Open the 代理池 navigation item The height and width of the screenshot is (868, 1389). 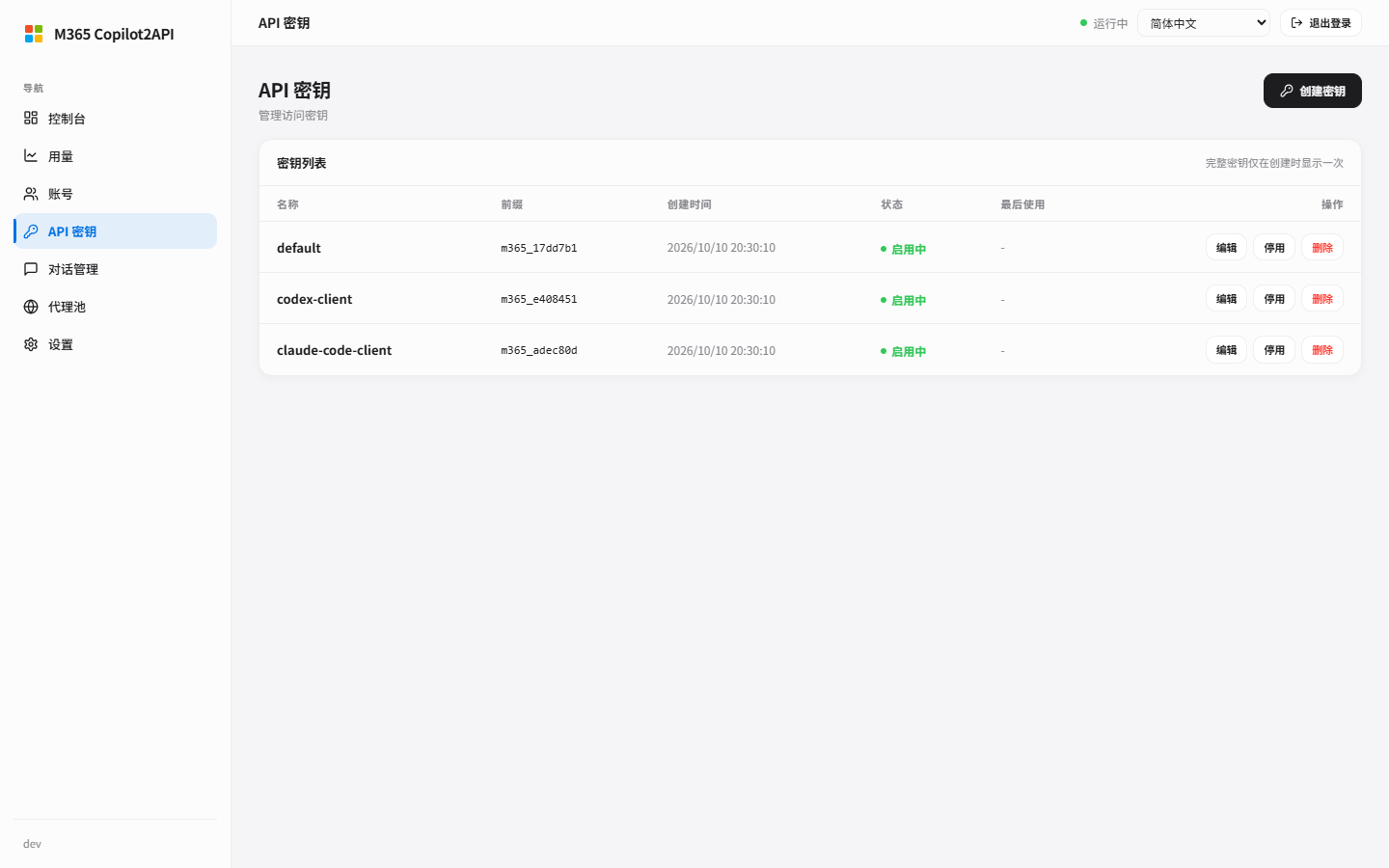pos(116,307)
